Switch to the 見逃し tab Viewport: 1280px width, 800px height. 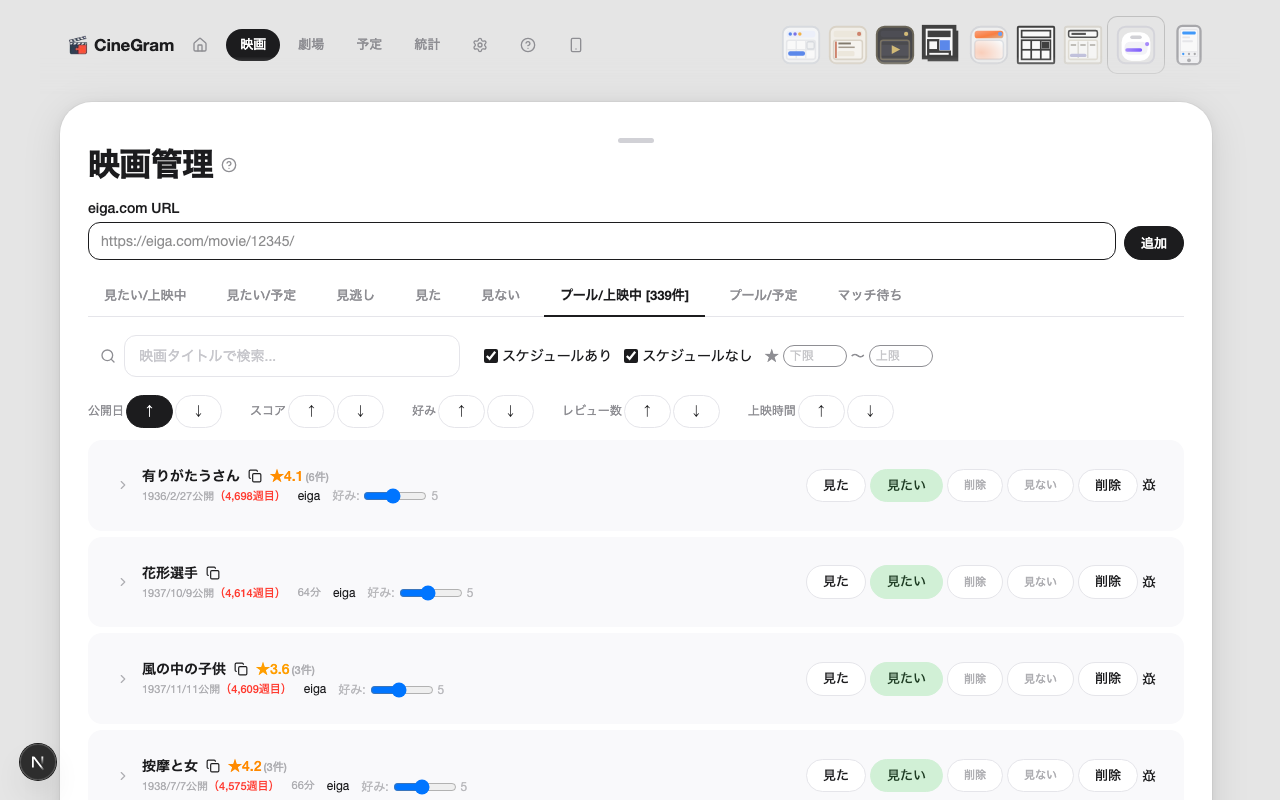(x=355, y=295)
